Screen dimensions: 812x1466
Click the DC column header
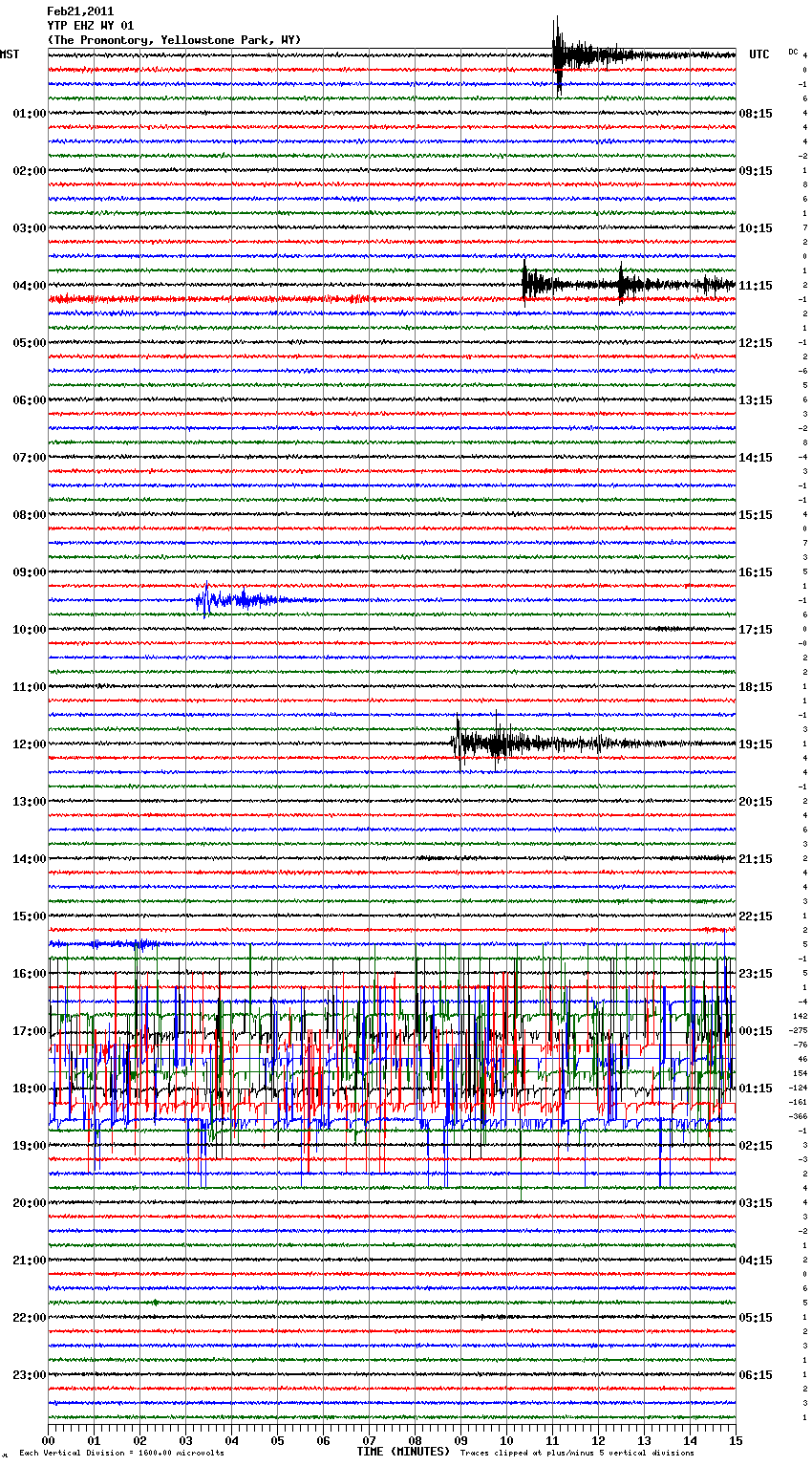pos(793,52)
